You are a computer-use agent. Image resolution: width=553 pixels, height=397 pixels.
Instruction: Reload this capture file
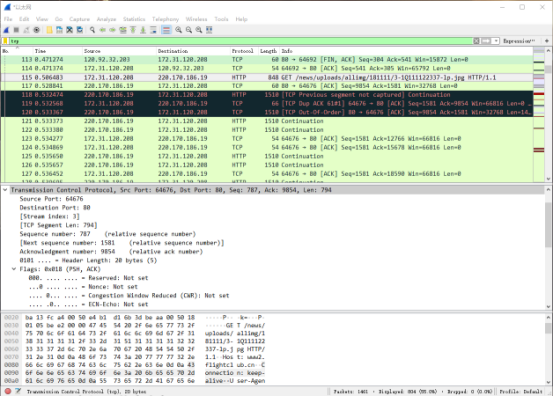pyautogui.click(x=80, y=30)
